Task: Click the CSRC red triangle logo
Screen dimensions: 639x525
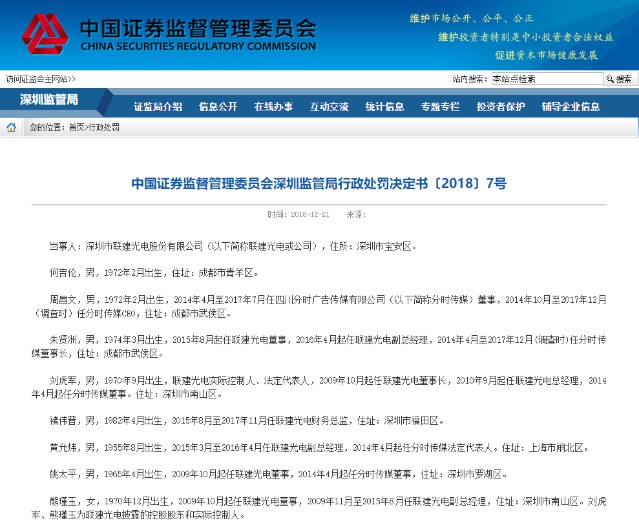Action: pos(45,34)
